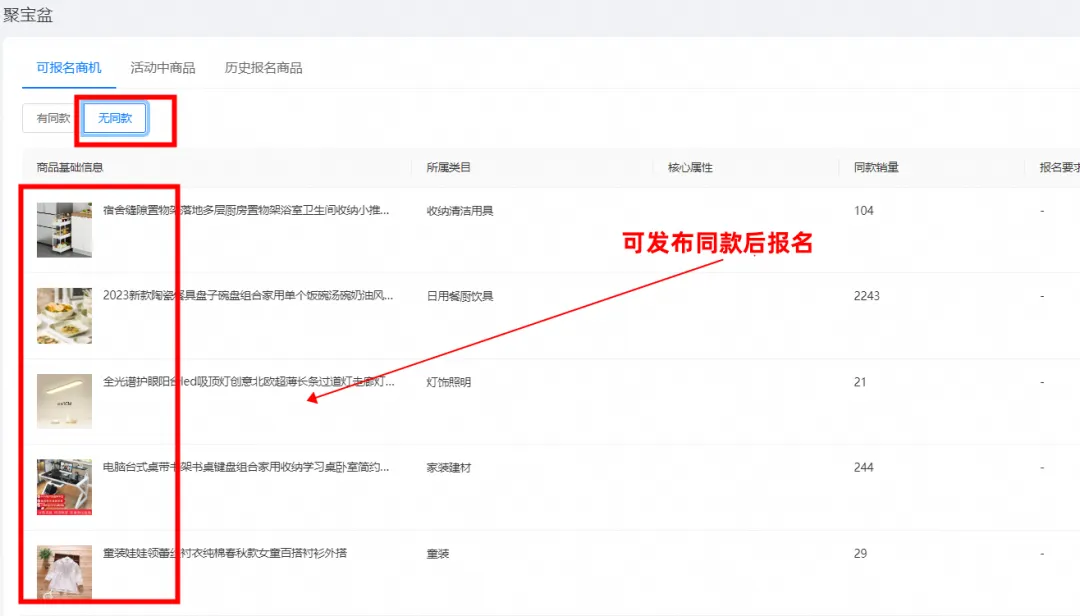Click the 全光谱护眼 ceiling light title
Viewport: 1080px width, 616px height.
point(248,382)
